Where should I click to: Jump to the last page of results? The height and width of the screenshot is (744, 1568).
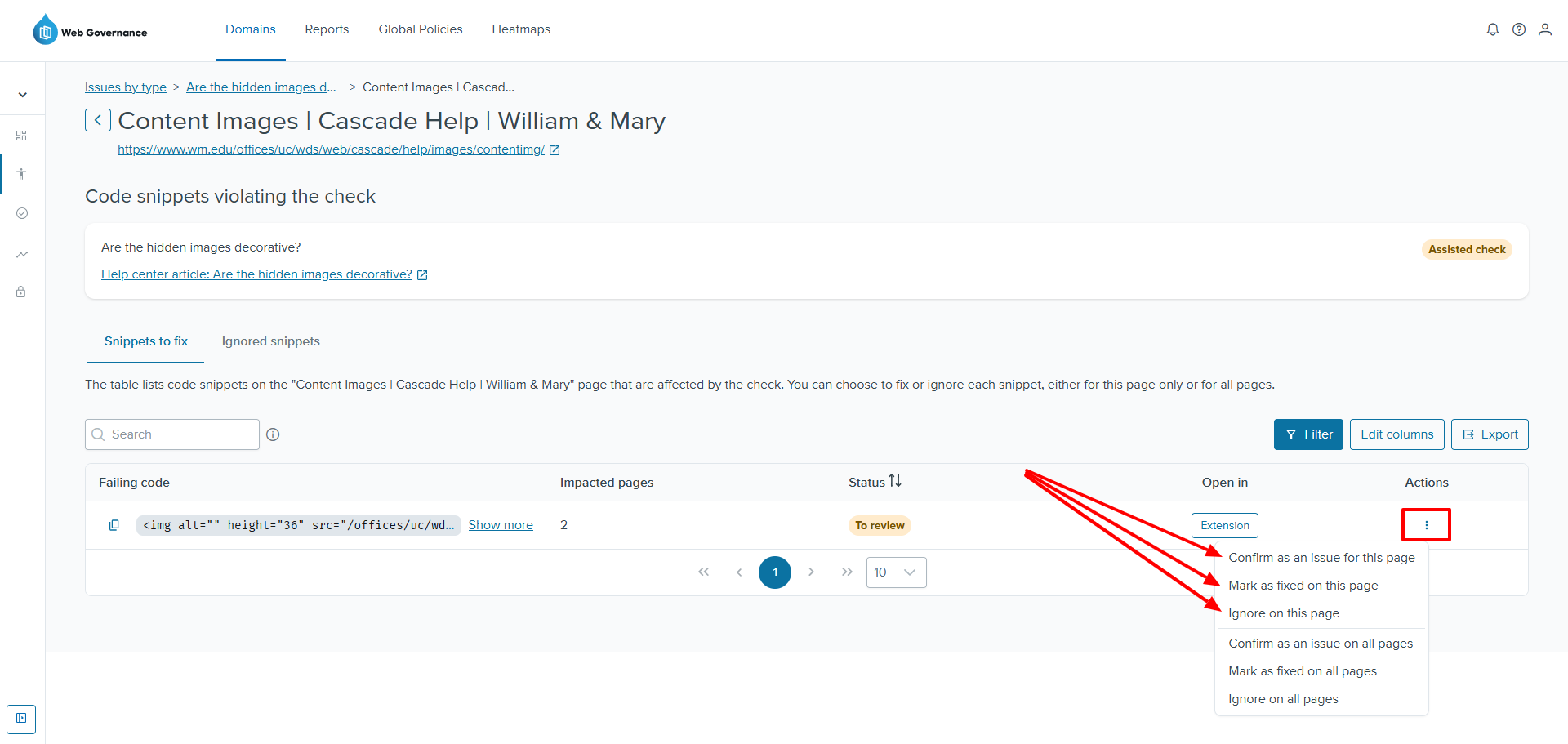pos(847,572)
